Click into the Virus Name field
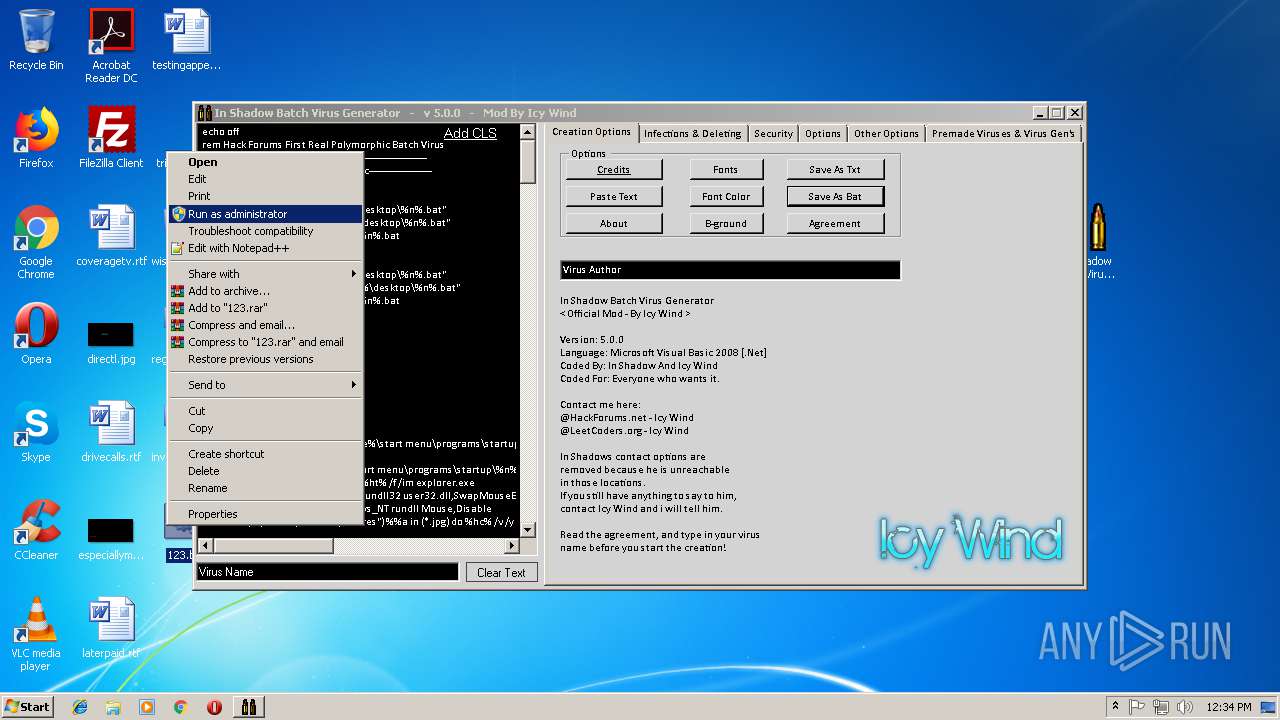This screenshot has width=1280, height=720. 327,572
